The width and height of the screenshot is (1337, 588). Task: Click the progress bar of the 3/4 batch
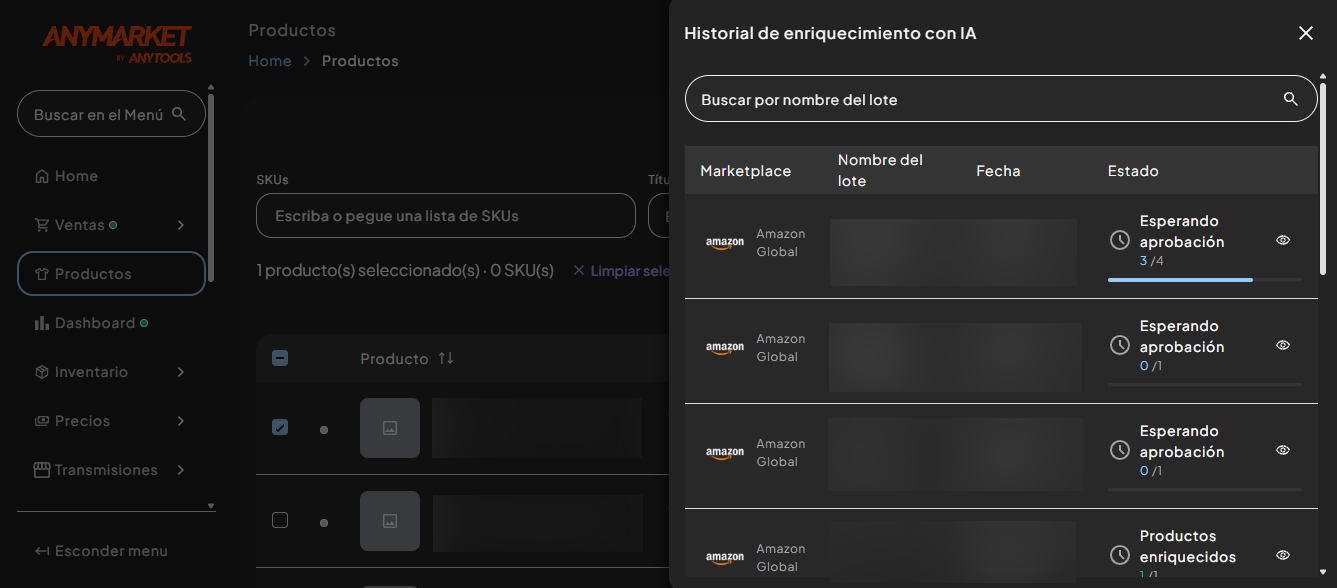1205,280
